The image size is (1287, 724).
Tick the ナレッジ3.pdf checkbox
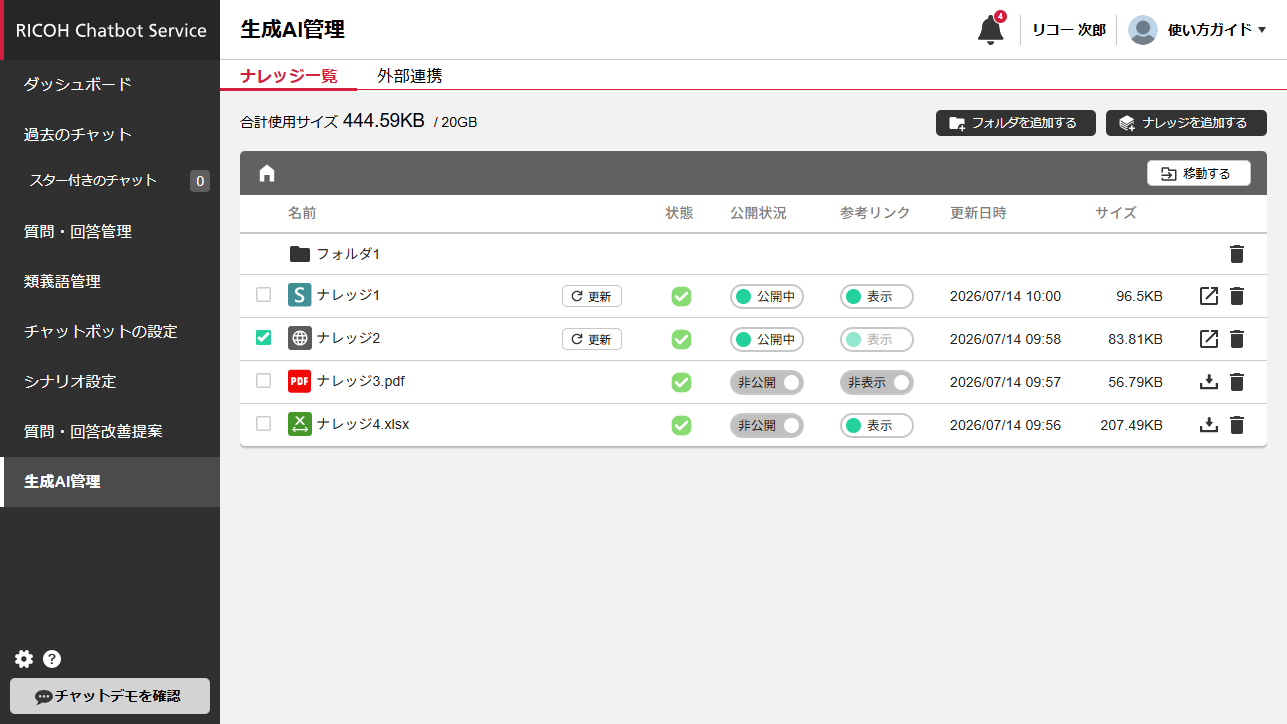click(x=263, y=380)
